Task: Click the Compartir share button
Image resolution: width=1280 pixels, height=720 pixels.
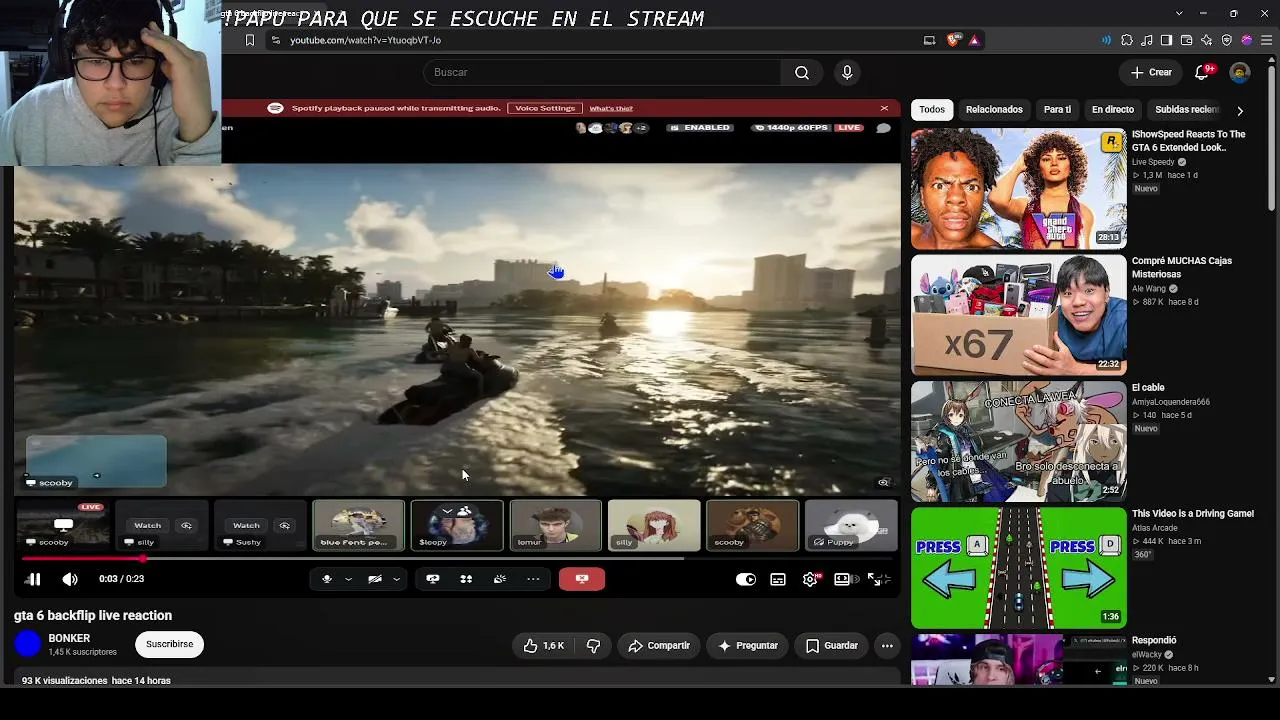Action: pyautogui.click(x=659, y=646)
